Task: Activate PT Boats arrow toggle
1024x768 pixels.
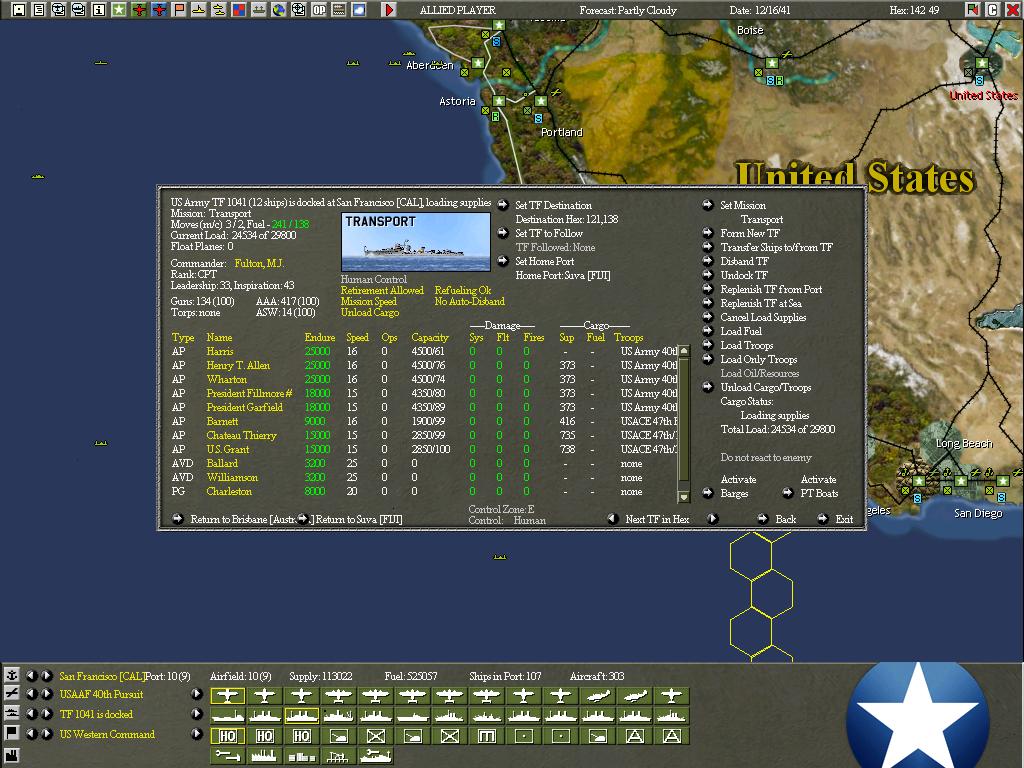Action: 788,493
